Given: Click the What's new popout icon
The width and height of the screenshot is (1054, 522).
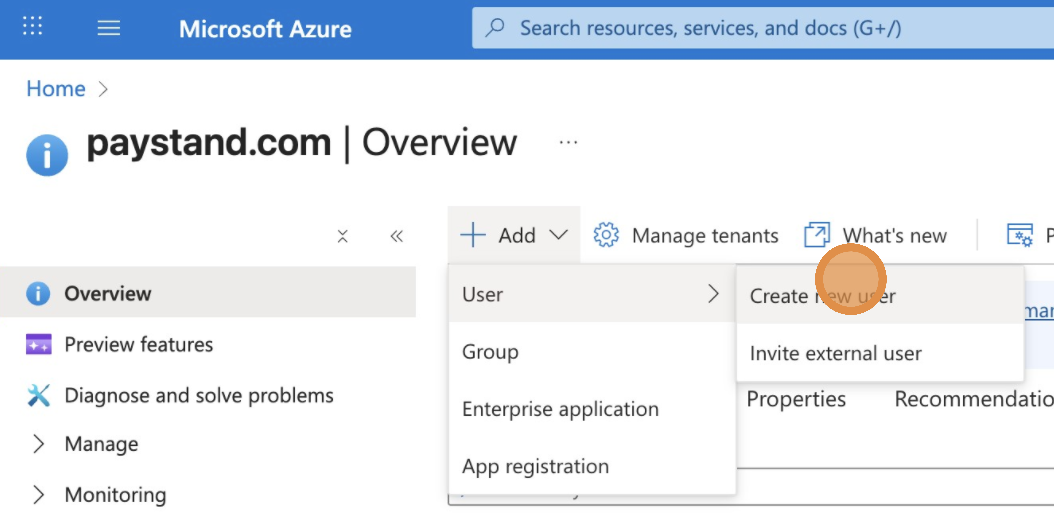Looking at the screenshot, I should (x=817, y=235).
